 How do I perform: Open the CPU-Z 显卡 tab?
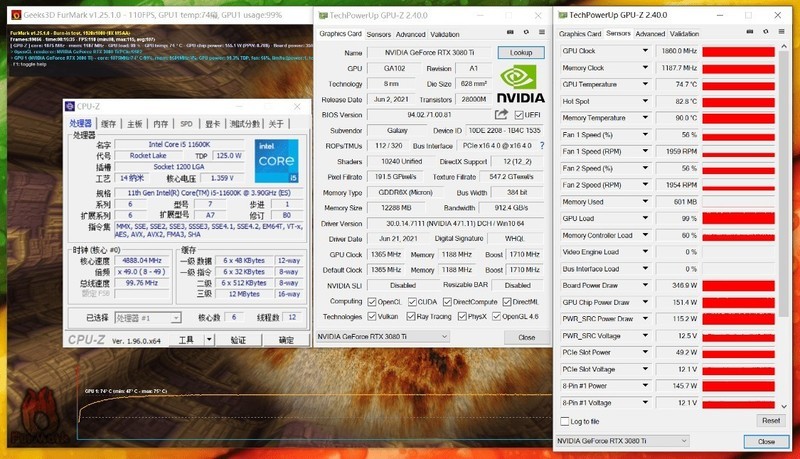[213, 124]
